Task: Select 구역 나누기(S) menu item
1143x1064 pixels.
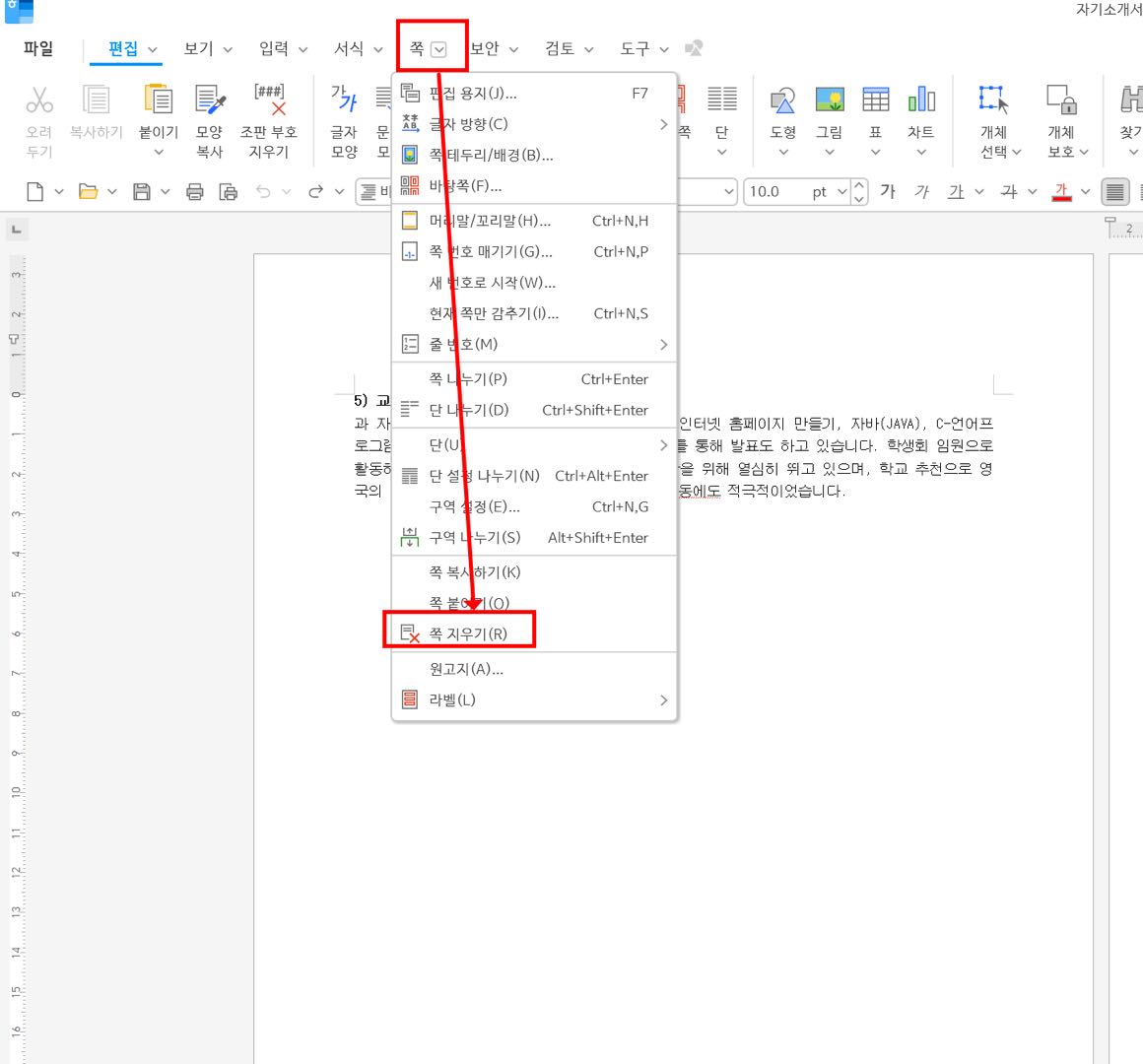Action: click(534, 538)
